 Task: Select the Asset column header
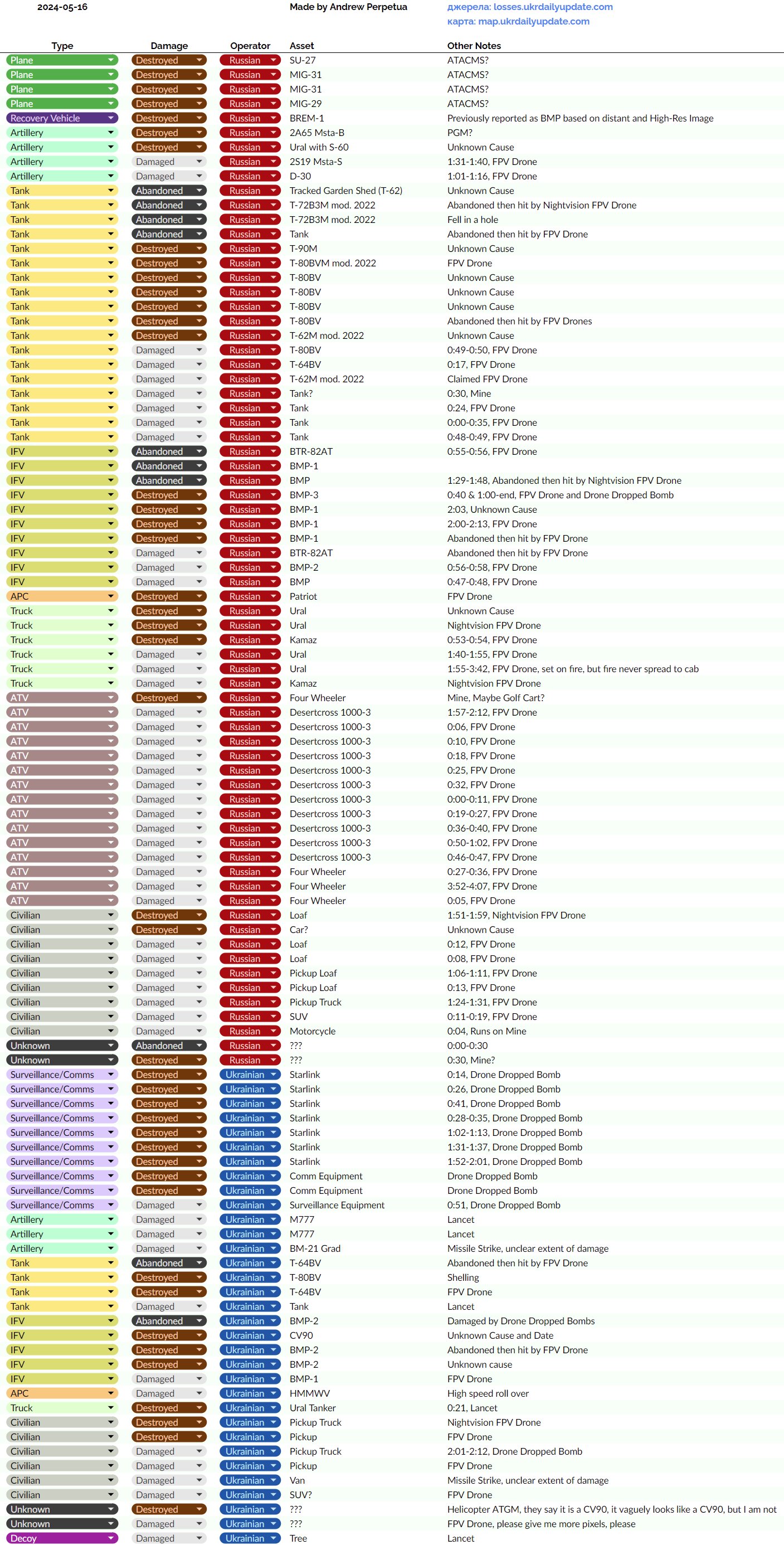(x=301, y=46)
